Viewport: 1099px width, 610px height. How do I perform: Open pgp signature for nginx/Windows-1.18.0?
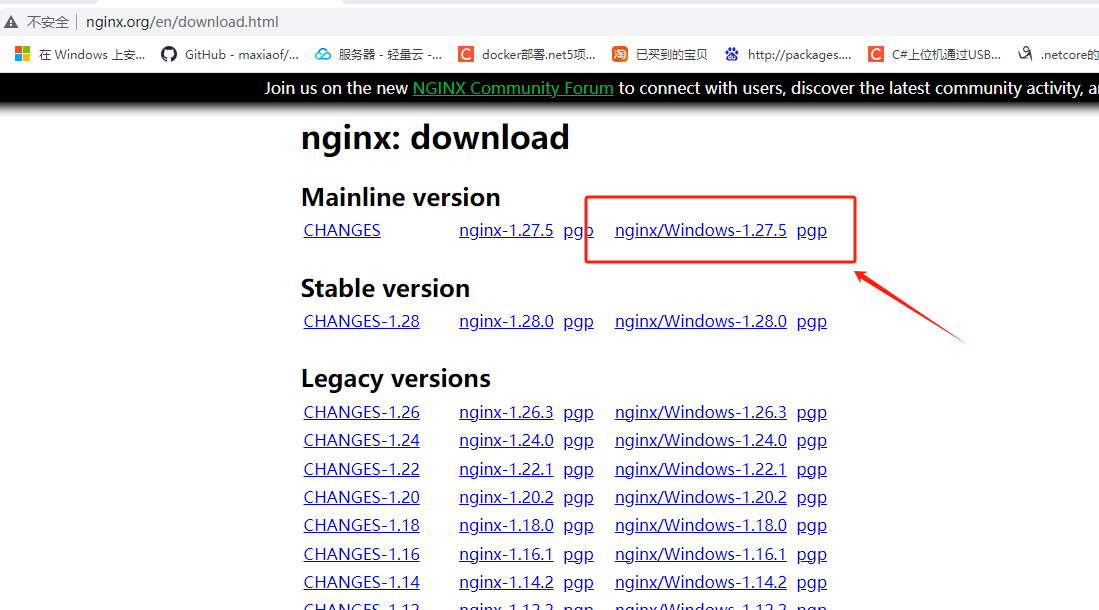click(x=812, y=527)
